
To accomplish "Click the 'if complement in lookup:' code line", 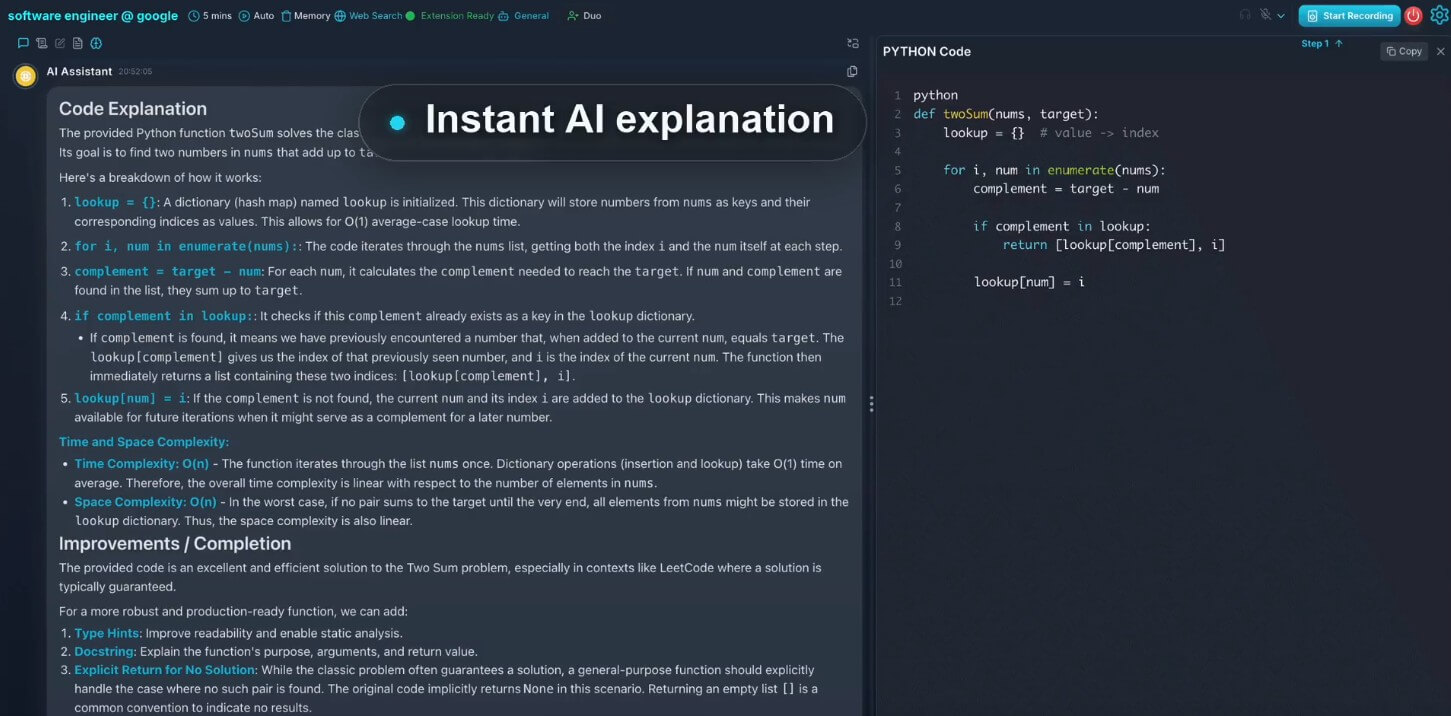I will tap(1062, 226).
